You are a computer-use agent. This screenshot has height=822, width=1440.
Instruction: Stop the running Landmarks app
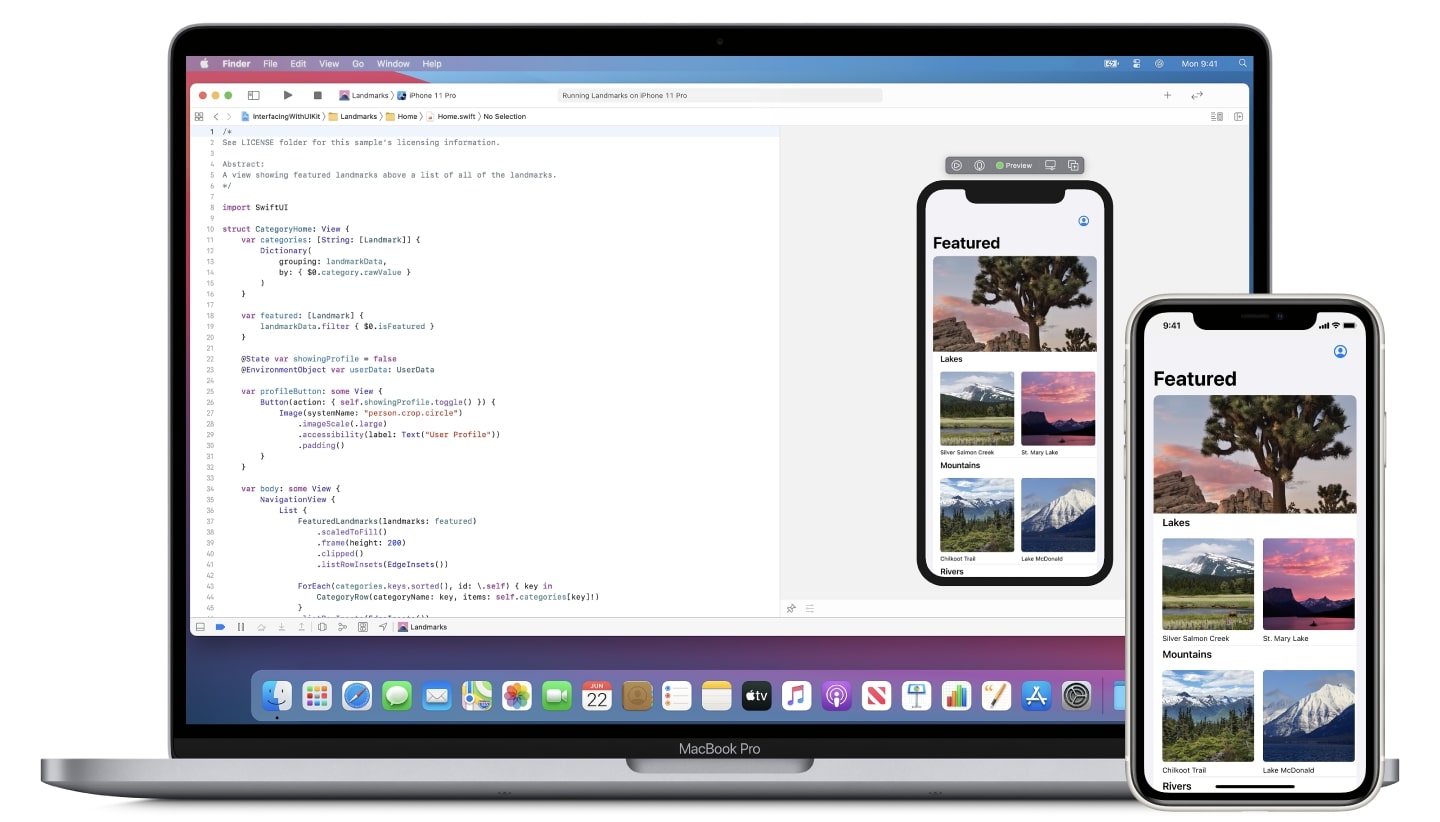click(x=317, y=95)
